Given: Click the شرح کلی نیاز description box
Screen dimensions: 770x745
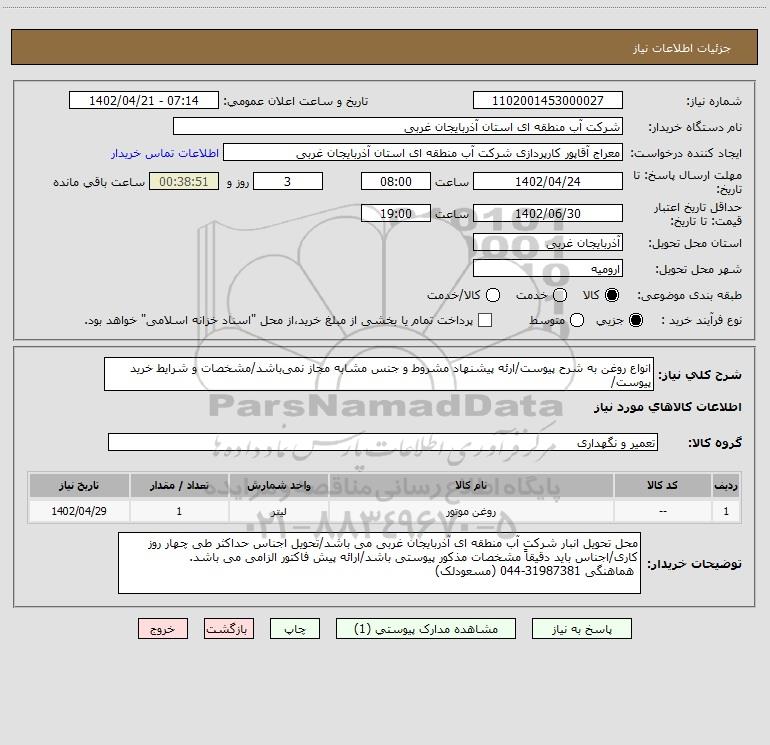Looking at the screenshot, I should pos(379,374).
